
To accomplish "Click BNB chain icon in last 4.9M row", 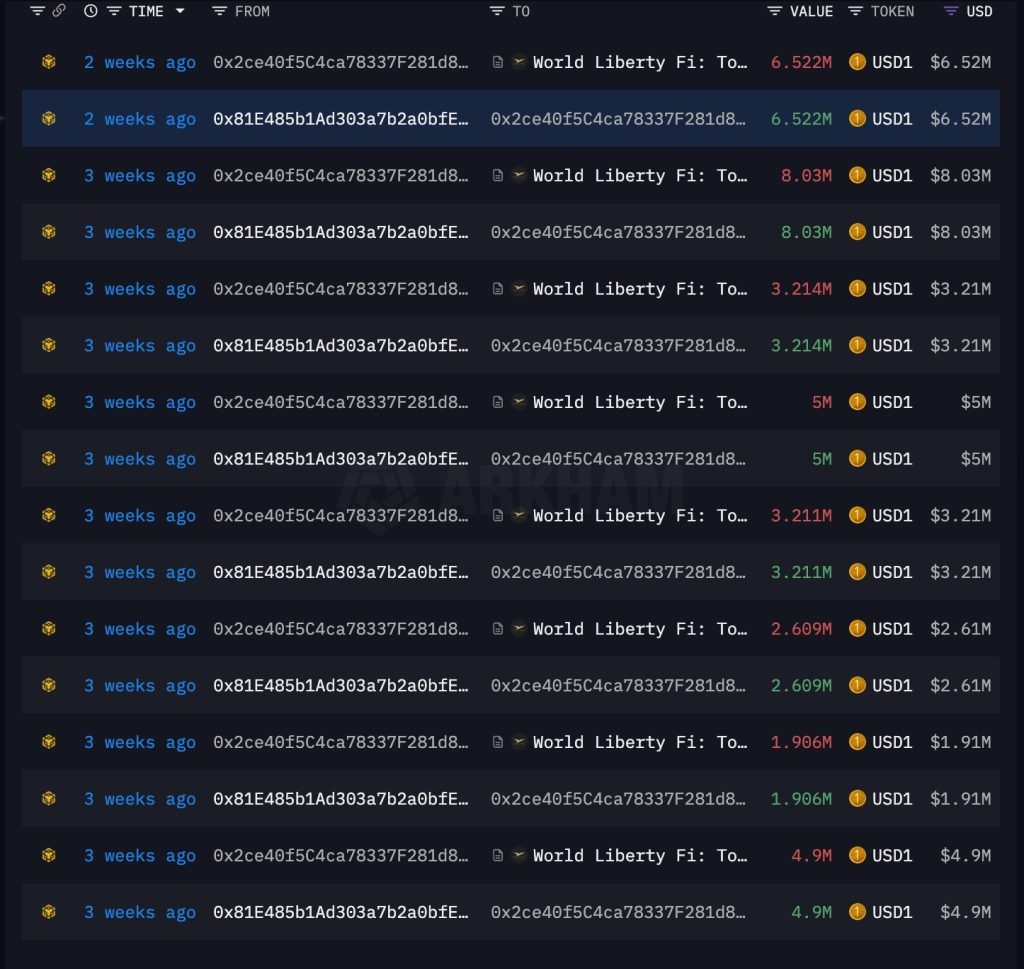I will point(48,912).
